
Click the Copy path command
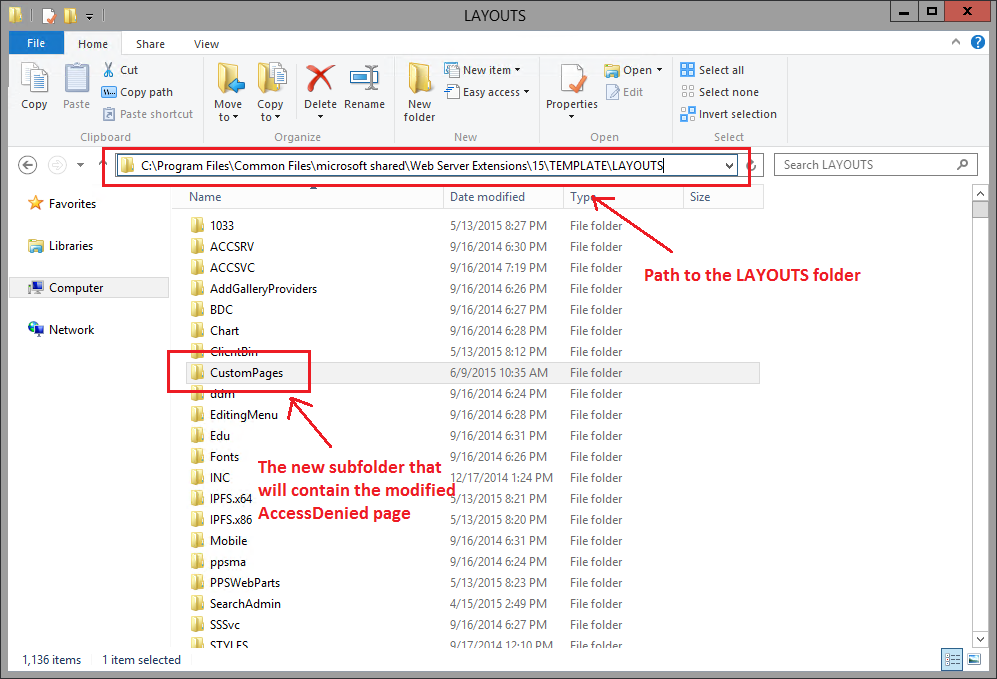pyautogui.click(x=138, y=92)
